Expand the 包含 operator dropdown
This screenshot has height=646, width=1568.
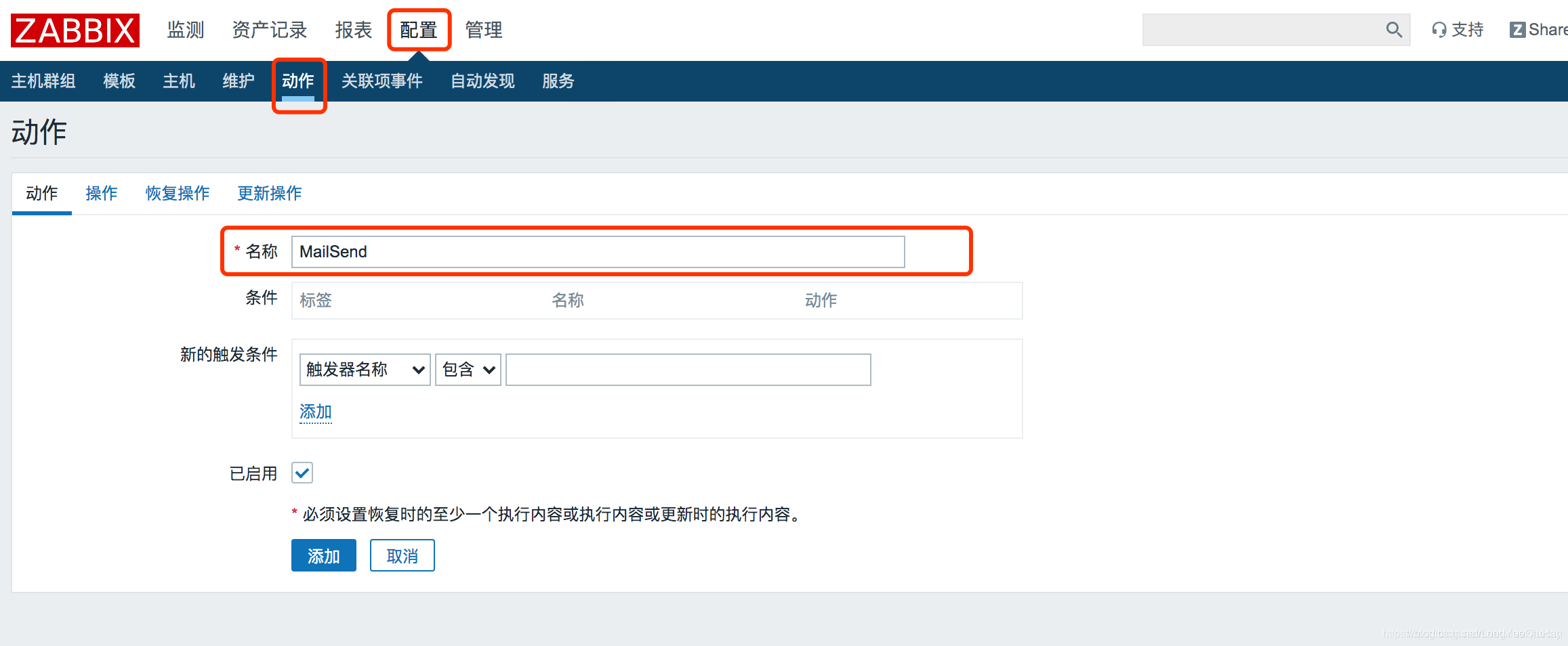click(x=468, y=370)
